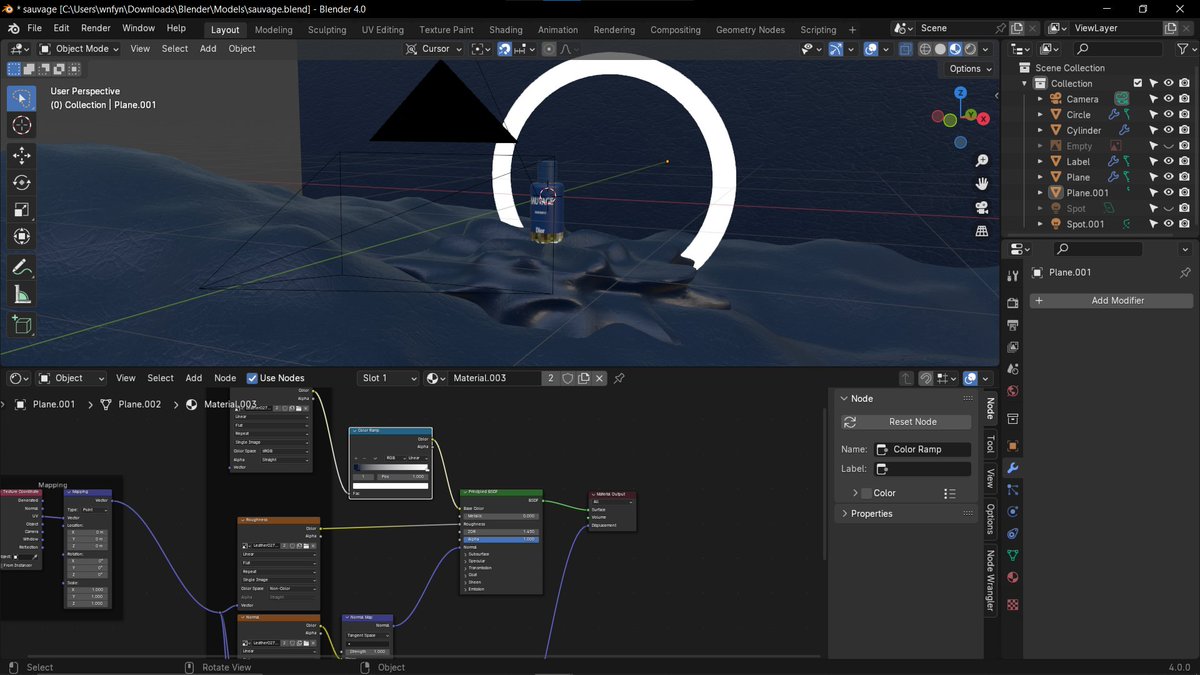Toggle camera view gizmo icon
The width and height of the screenshot is (1200, 675).
click(x=982, y=208)
